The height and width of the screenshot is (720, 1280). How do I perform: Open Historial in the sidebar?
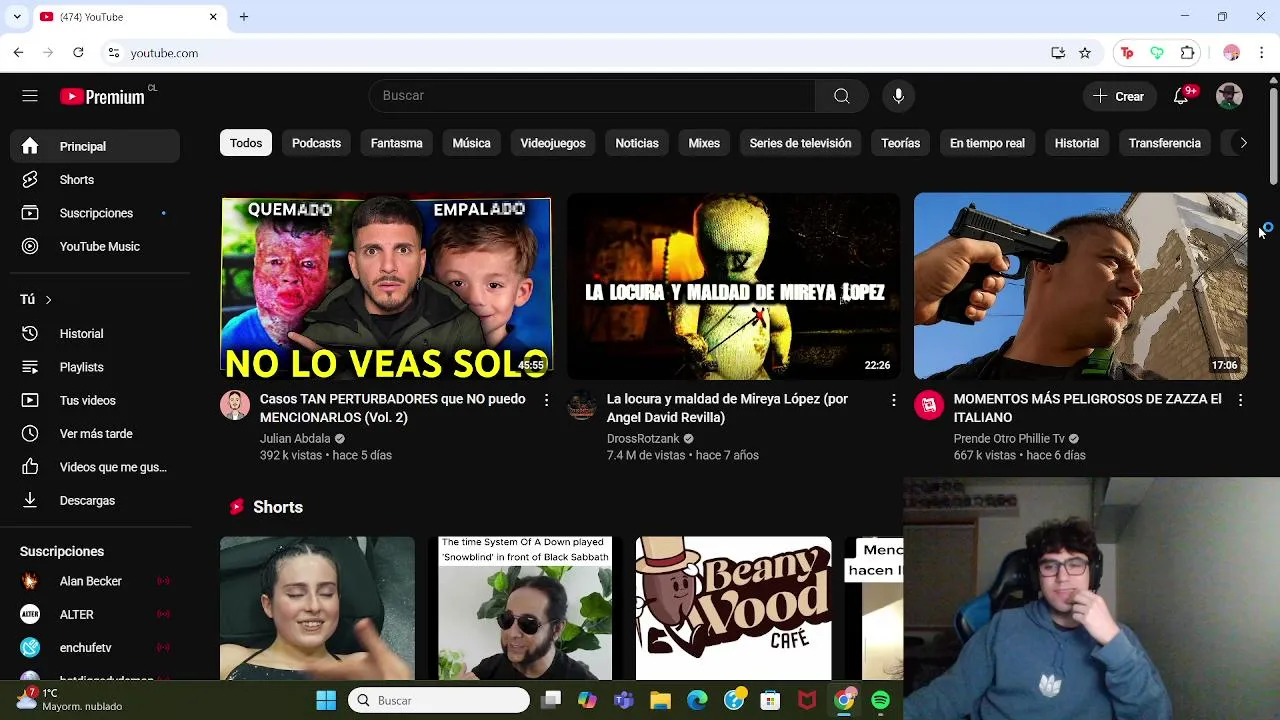click(x=96, y=334)
